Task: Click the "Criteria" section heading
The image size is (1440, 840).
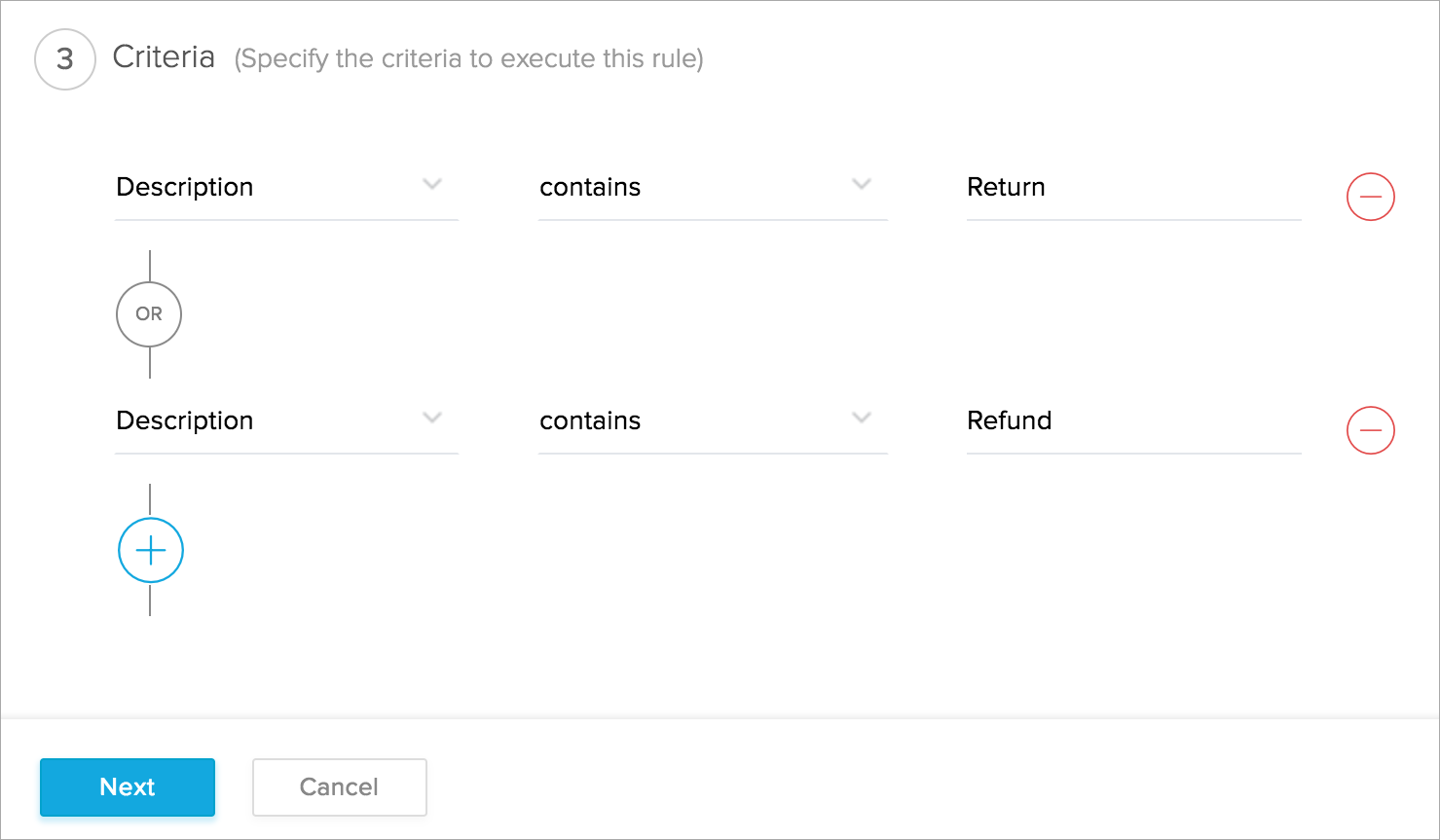Action: click(164, 57)
